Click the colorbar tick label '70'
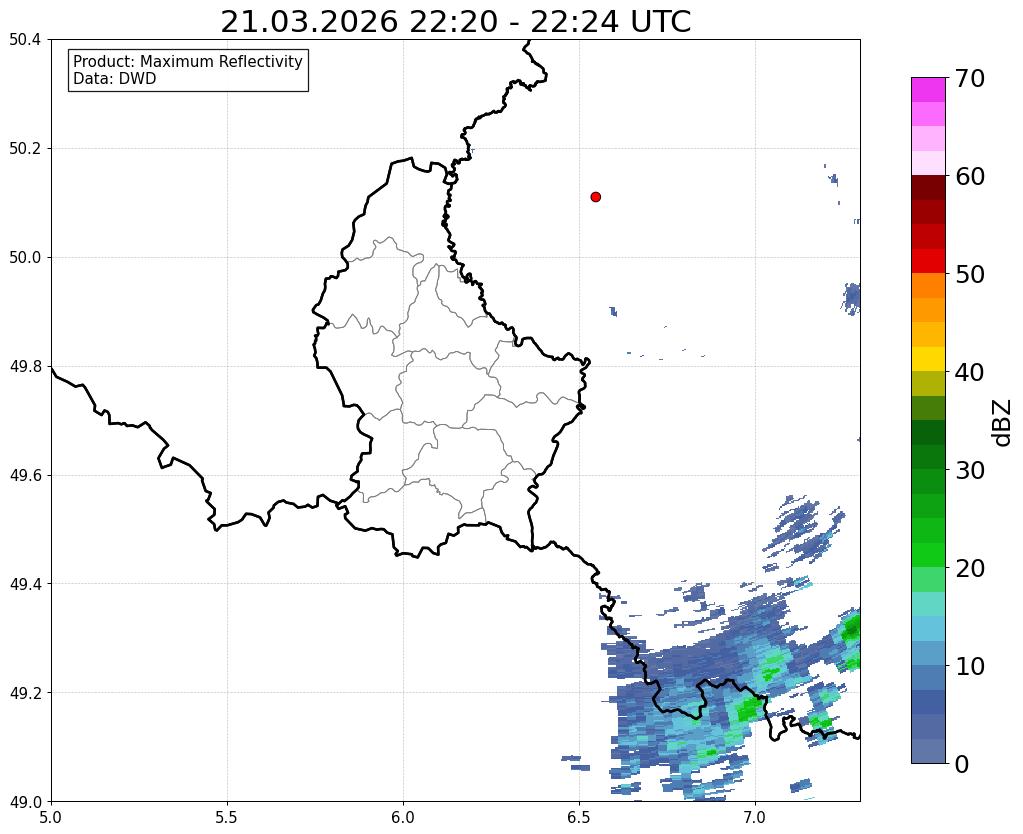1023x834 pixels. pos(970,78)
